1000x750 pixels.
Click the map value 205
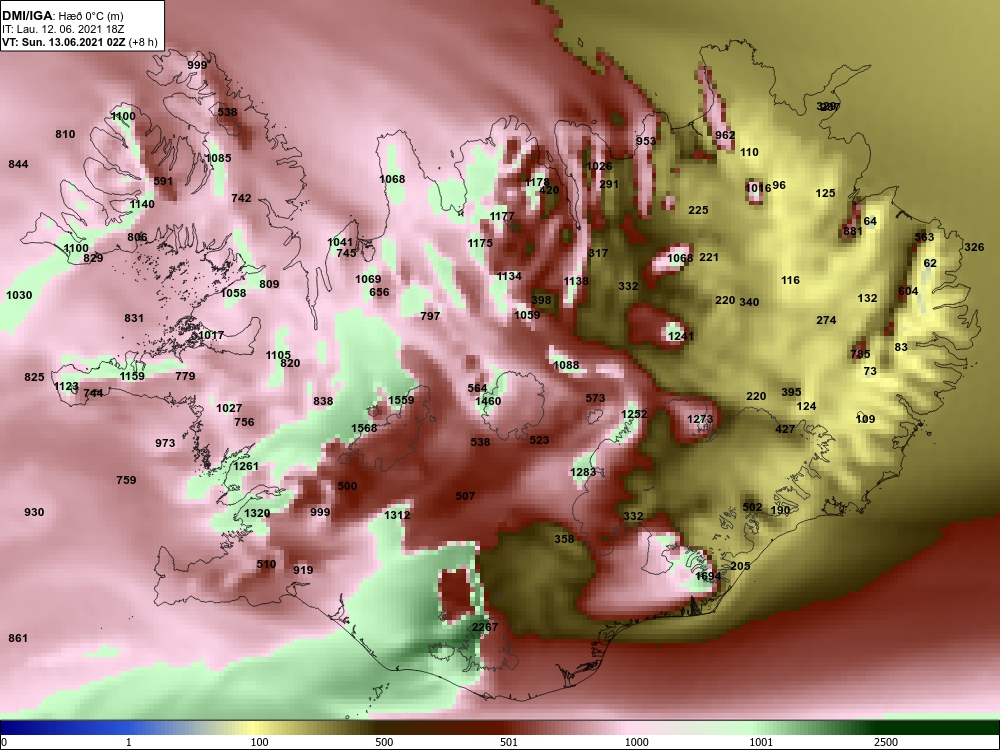(x=740, y=566)
